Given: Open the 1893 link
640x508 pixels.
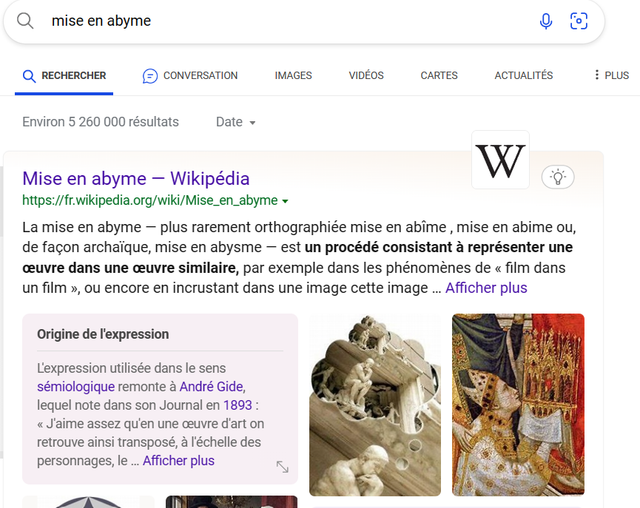Looking at the screenshot, I should click(x=238, y=405).
